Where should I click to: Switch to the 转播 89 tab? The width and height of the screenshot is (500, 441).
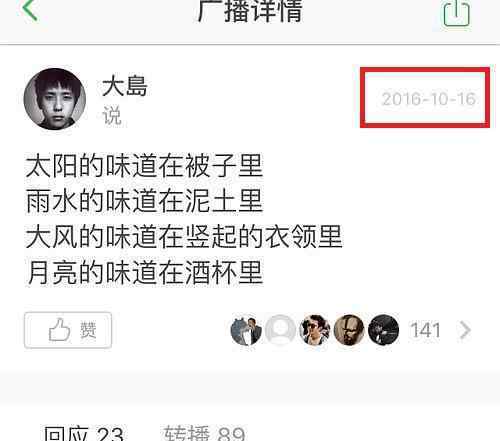(205, 433)
